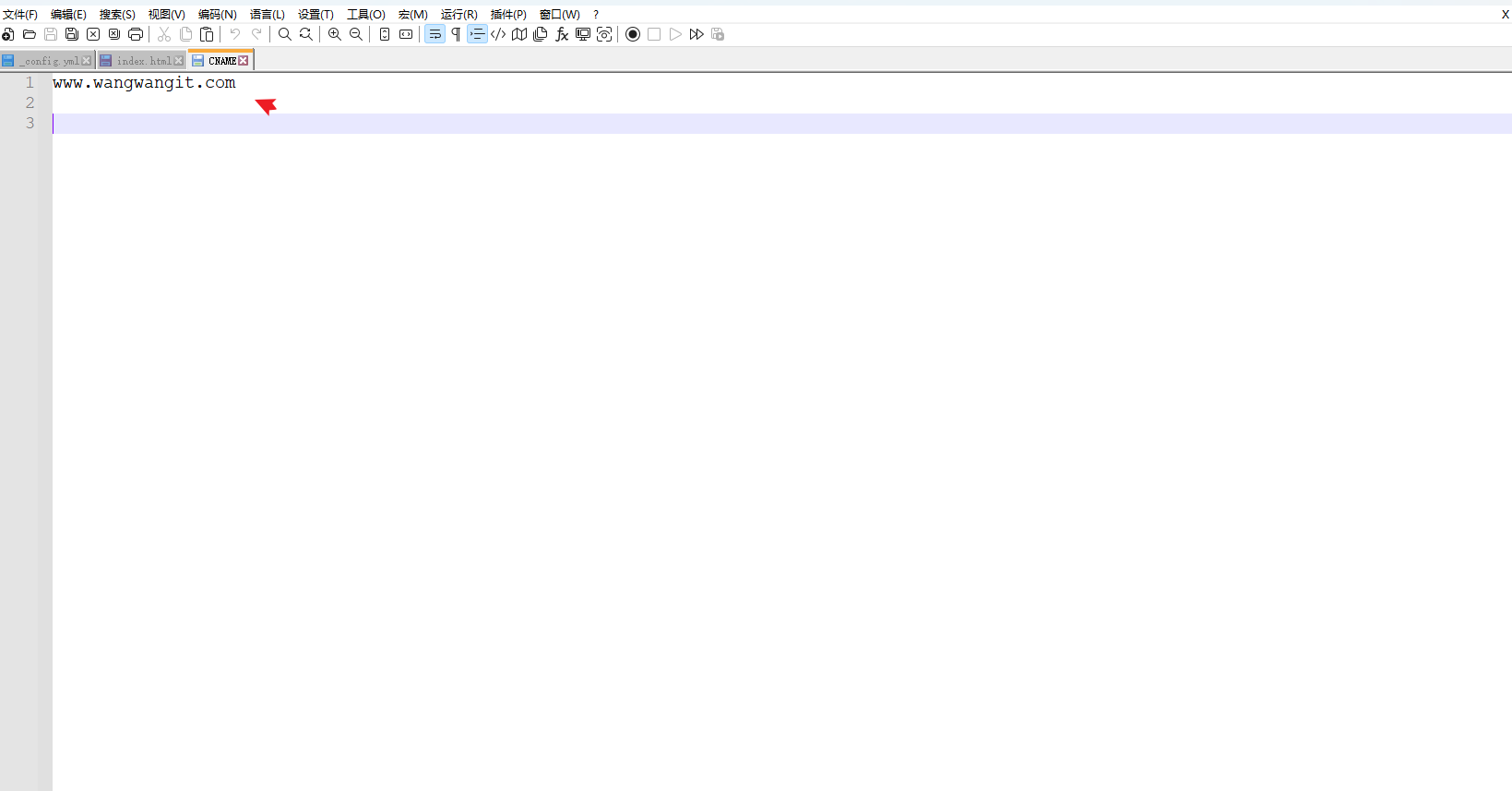1512x791 pixels.
Task: Toggle word wrap in the toolbar
Action: point(435,34)
